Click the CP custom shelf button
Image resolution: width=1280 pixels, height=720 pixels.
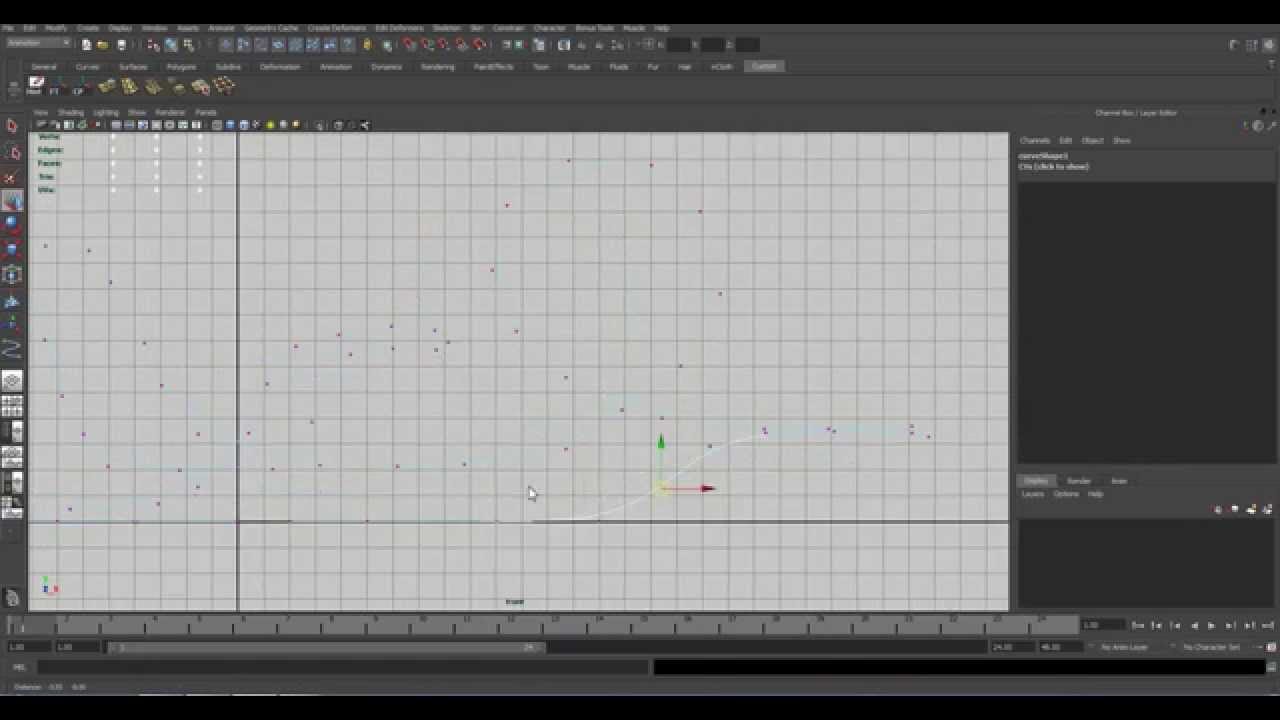(79, 87)
